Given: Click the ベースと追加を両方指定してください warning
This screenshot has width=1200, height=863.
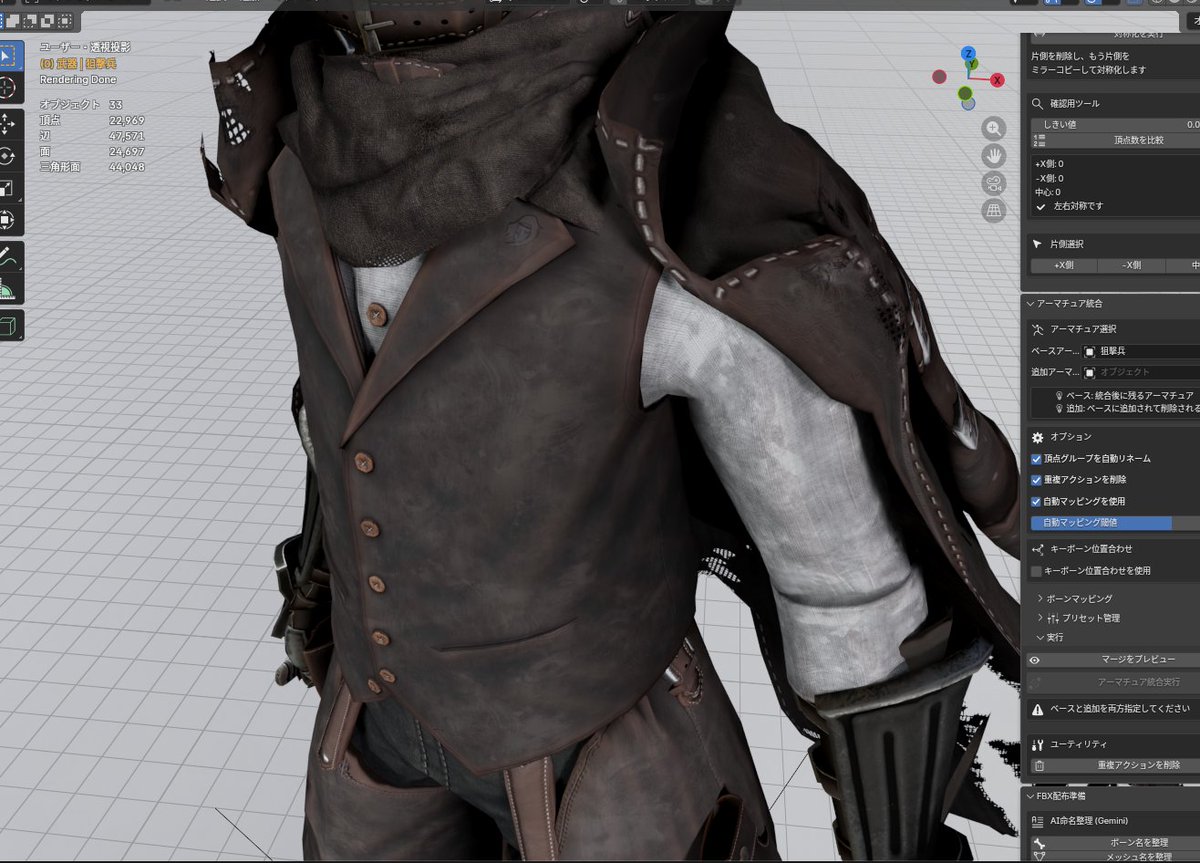Looking at the screenshot, I should coord(1120,708).
